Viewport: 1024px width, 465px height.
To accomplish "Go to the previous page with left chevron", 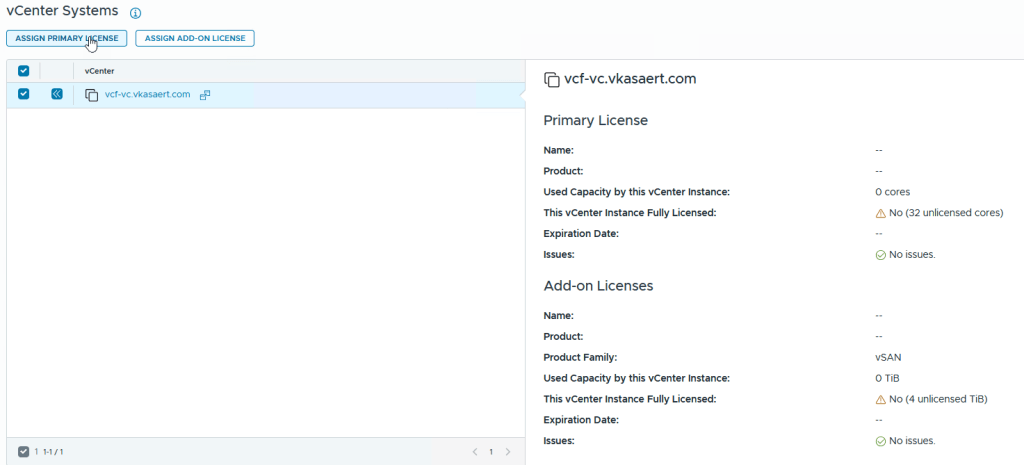I will coord(475,452).
